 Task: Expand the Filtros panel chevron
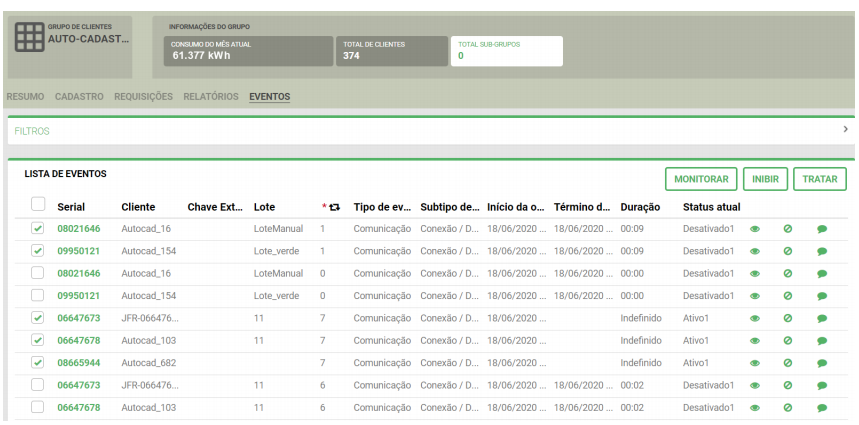[845, 131]
